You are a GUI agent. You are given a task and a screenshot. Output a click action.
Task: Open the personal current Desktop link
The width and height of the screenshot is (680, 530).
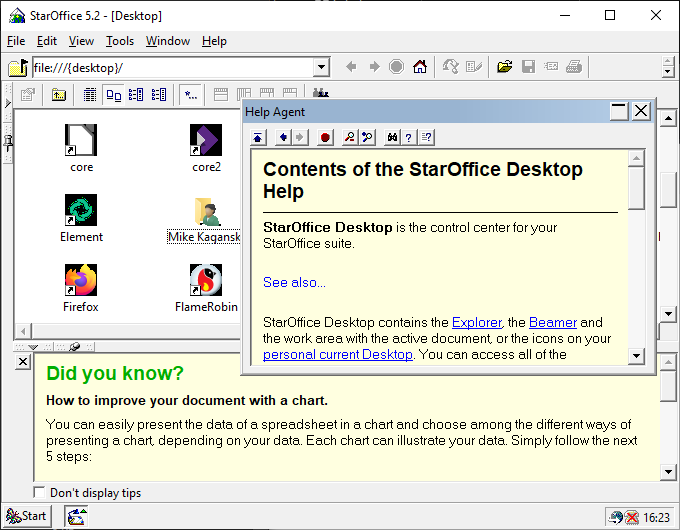337,354
